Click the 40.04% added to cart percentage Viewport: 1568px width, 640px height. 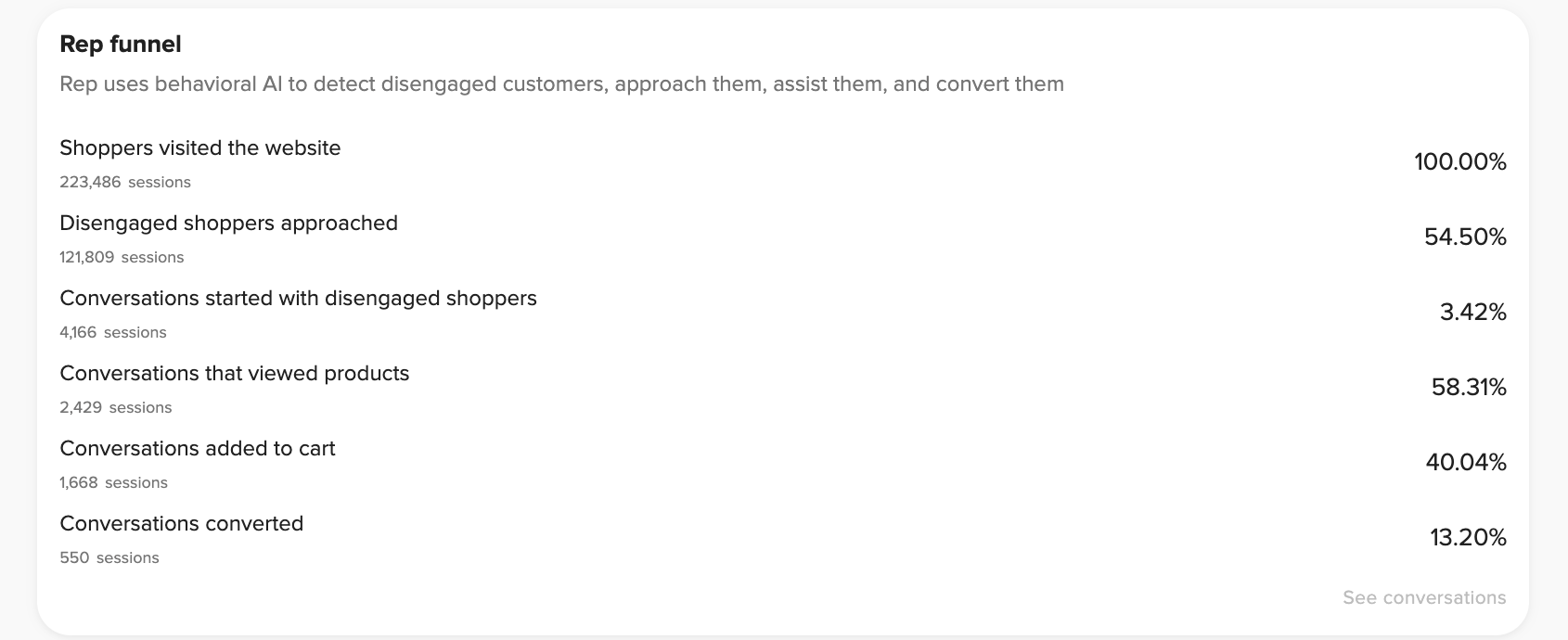[x=1465, y=463]
